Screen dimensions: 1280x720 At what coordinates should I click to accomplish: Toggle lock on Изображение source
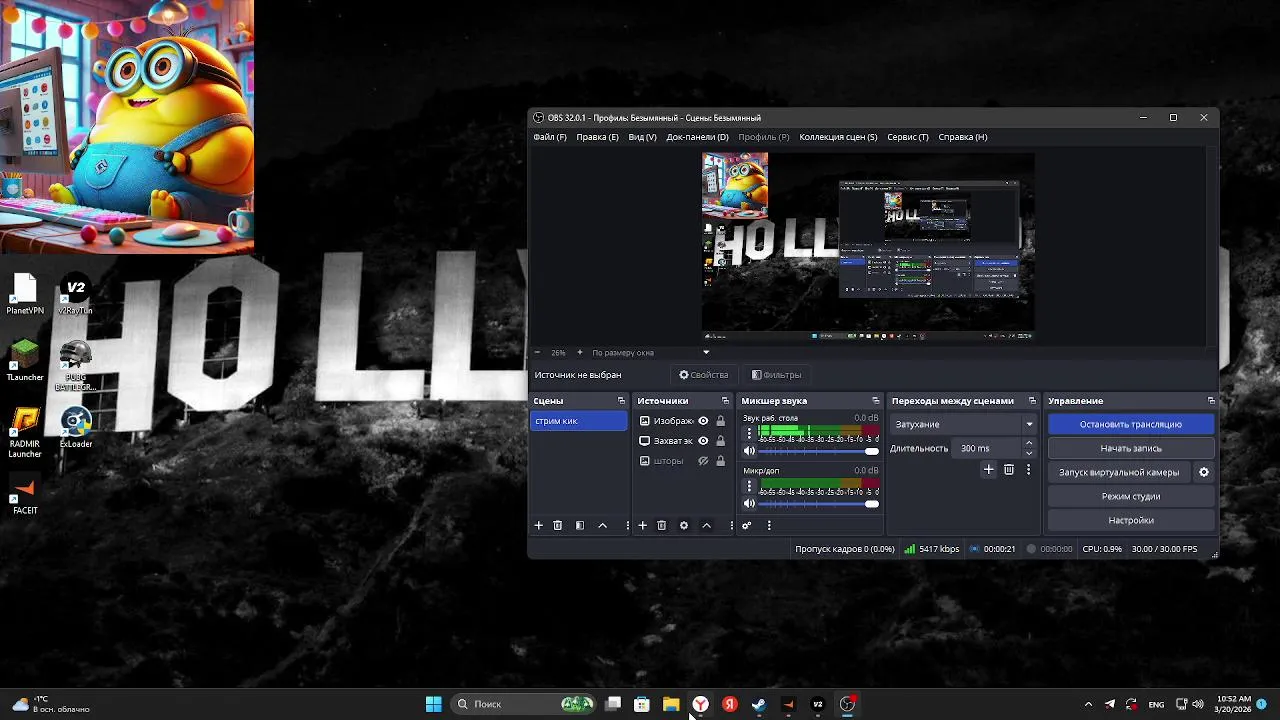click(720, 421)
